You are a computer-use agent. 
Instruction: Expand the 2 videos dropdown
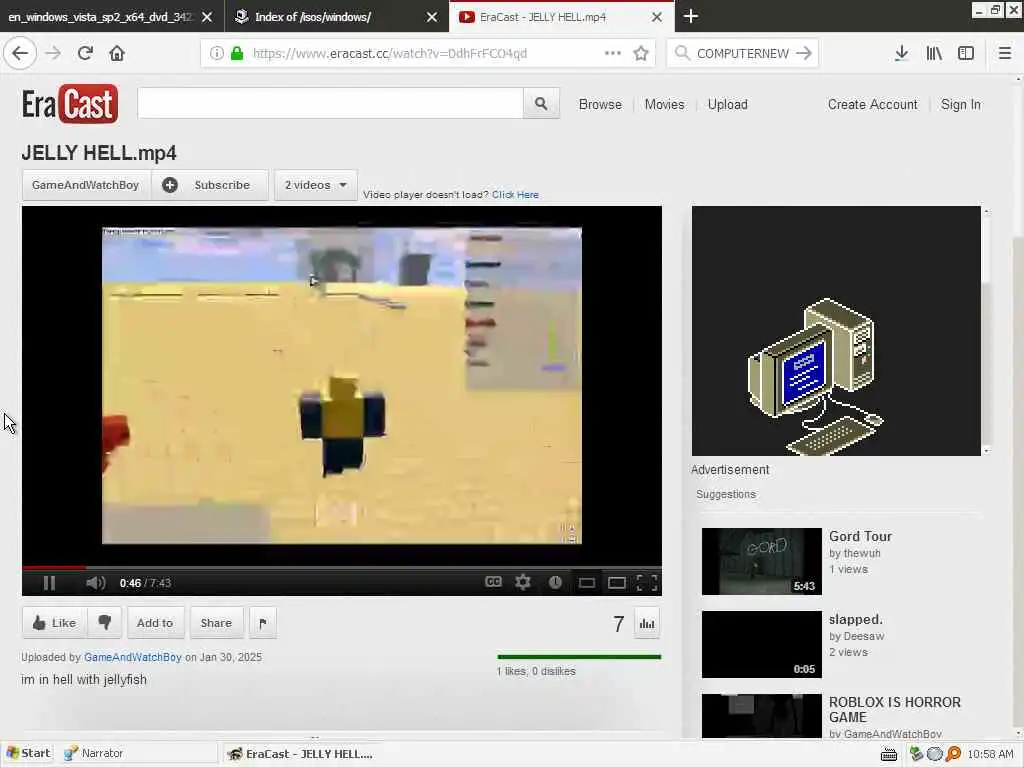pyautogui.click(x=315, y=185)
